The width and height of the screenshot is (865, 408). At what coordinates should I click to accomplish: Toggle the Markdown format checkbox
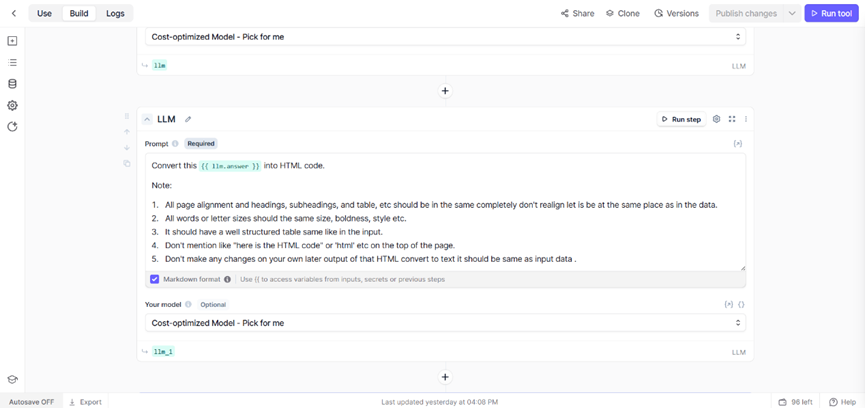tap(154, 280)
